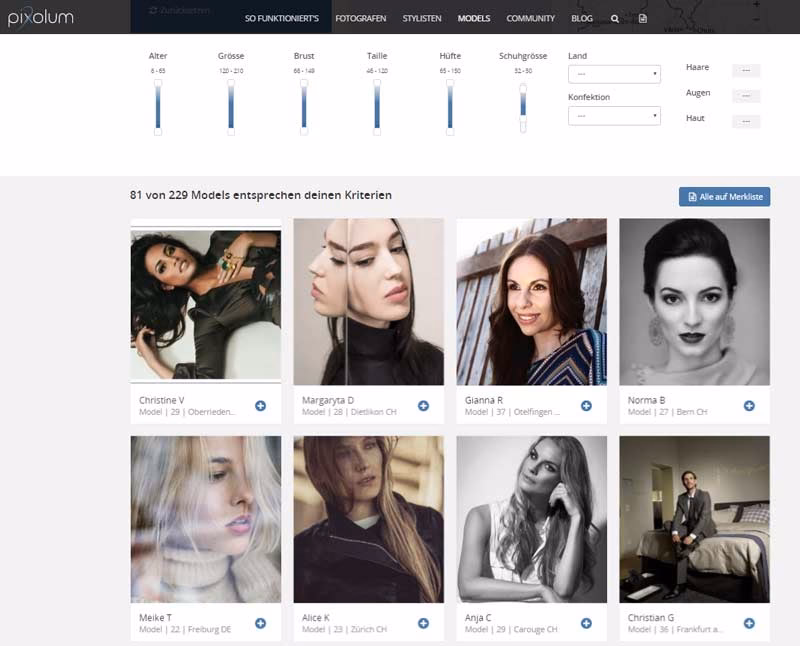Open the watchlist document icon in navbar
The width and height of the screenshot is (800, 646).
[642, 18]
